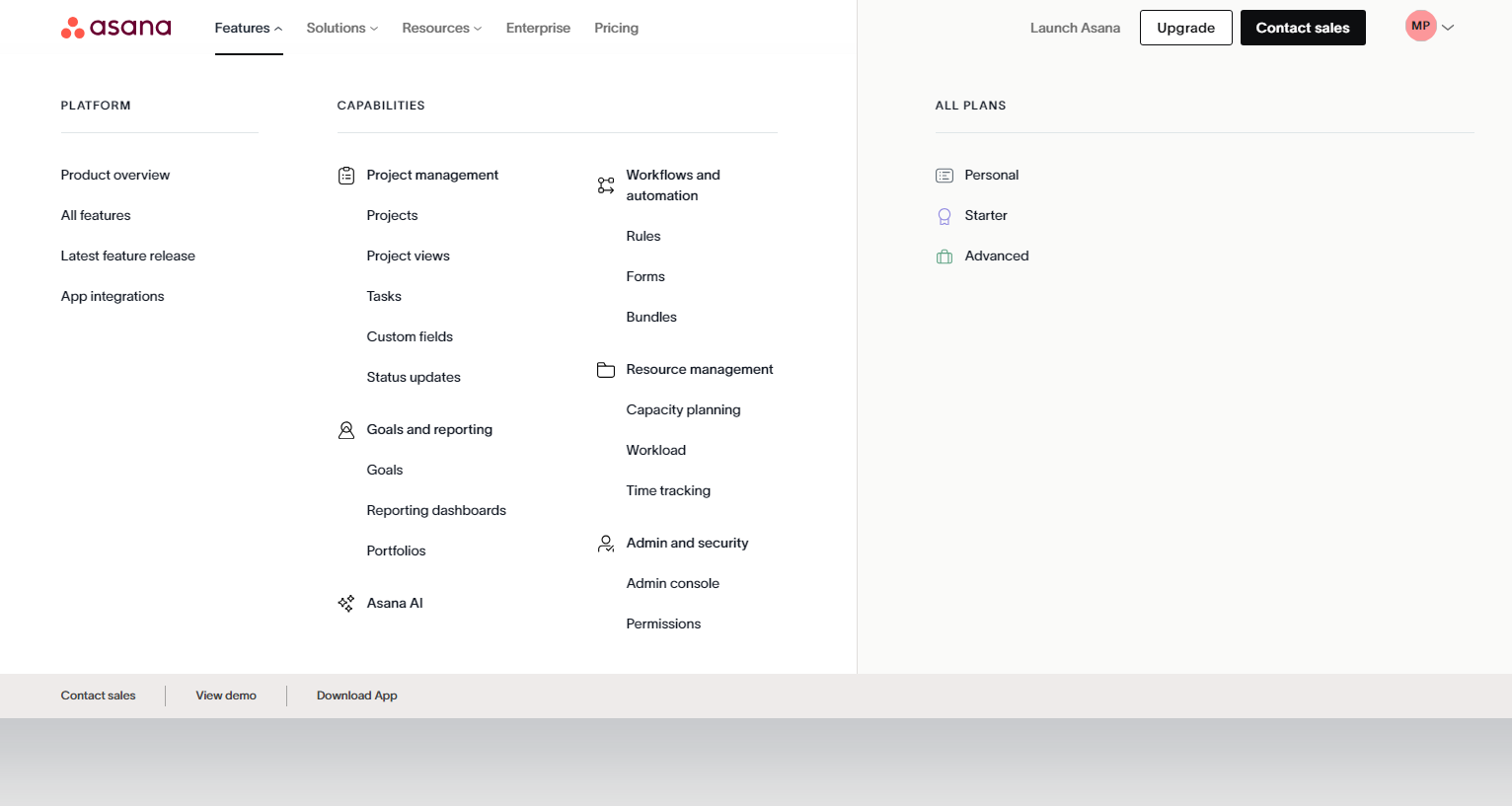Click the Asana AI sparkle icon

pos(346,604)
